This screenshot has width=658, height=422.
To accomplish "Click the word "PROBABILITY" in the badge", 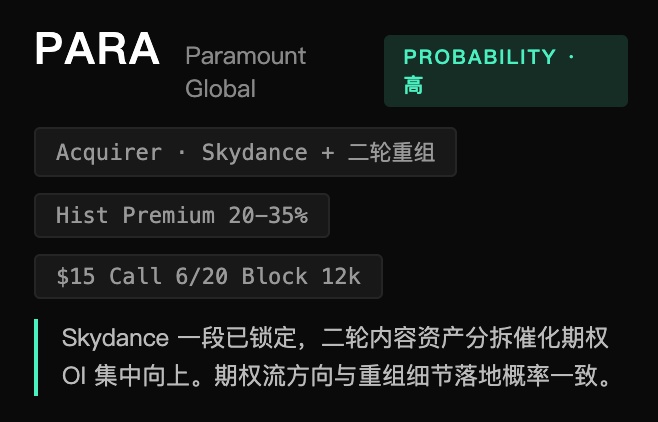I will 479,57.
